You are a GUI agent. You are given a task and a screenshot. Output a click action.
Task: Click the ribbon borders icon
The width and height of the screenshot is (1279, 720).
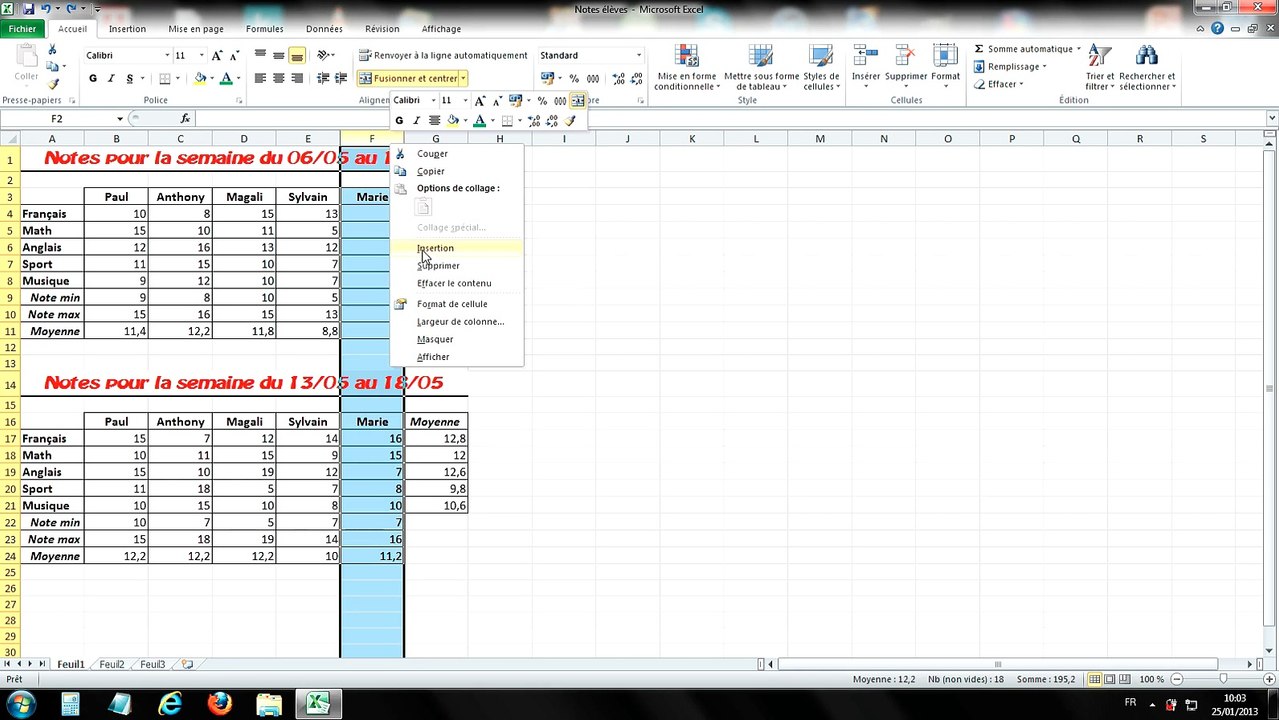tap(164, 78)
